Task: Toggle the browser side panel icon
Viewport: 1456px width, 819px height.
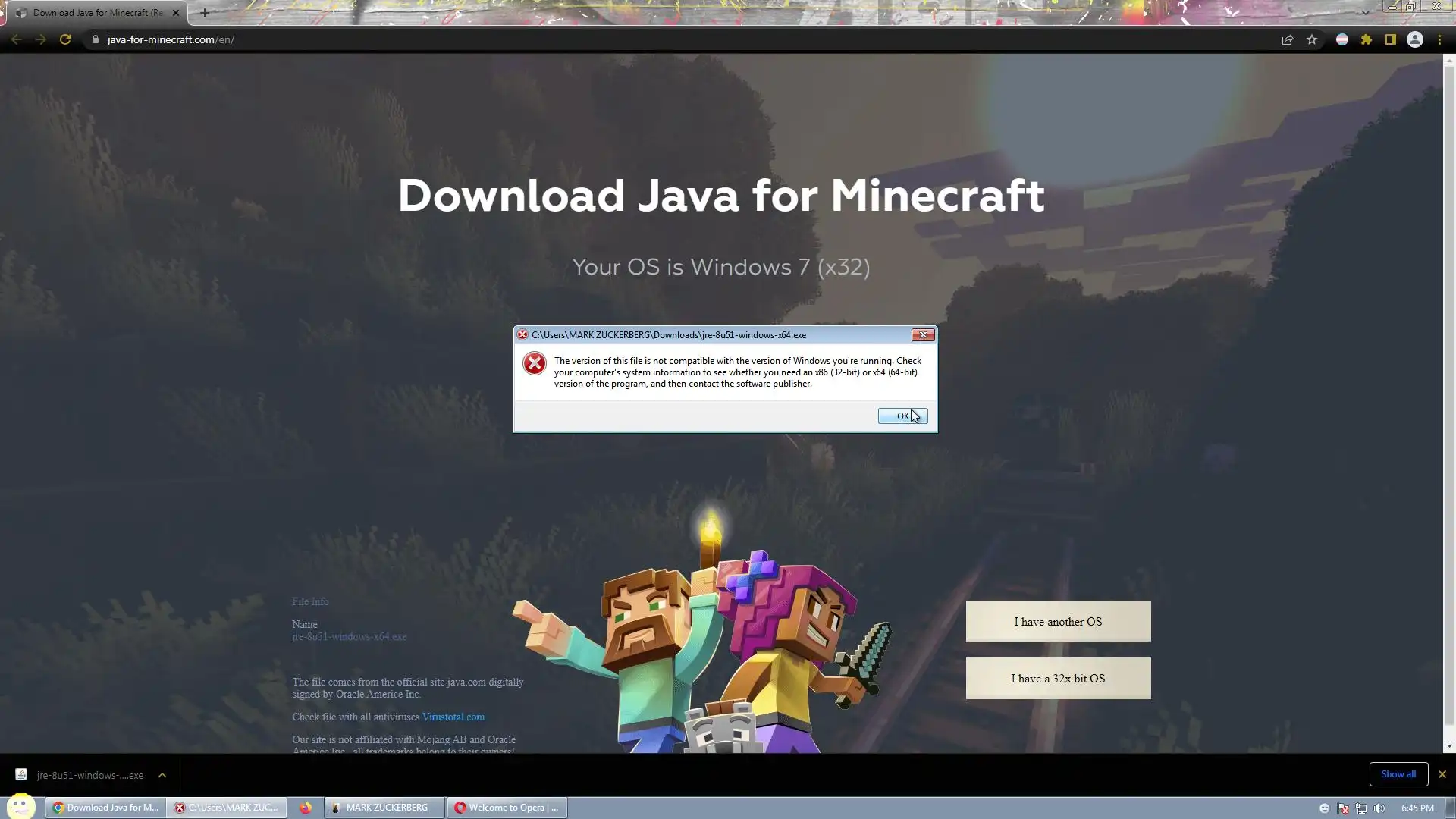Action: (1391, 39)
